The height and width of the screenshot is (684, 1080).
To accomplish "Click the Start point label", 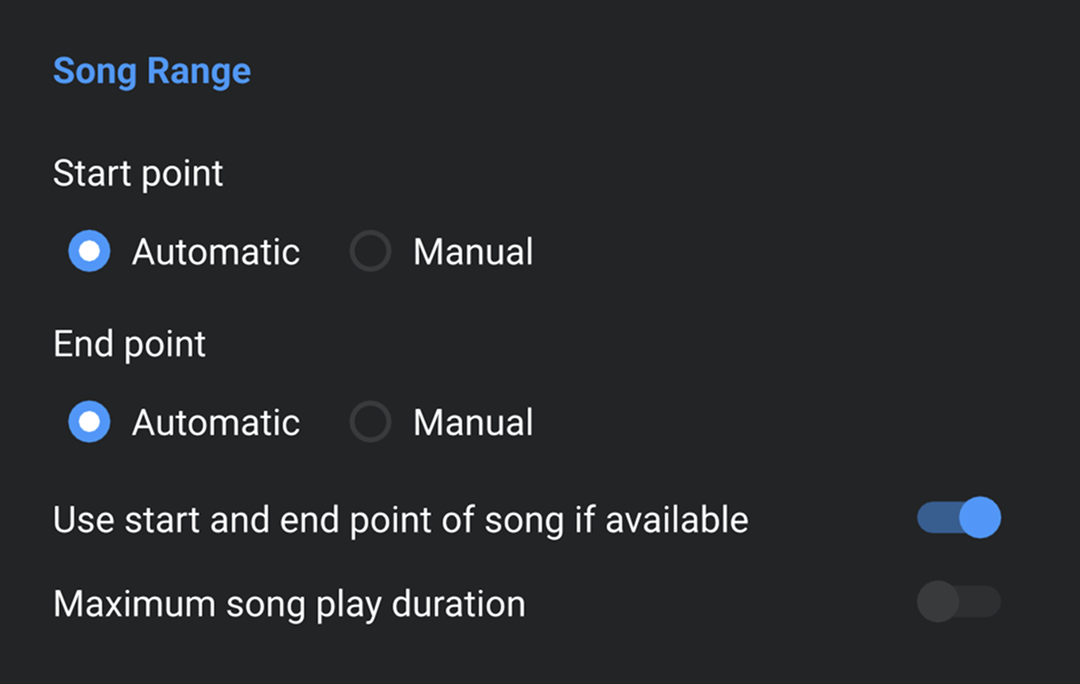I will point(137,173).
